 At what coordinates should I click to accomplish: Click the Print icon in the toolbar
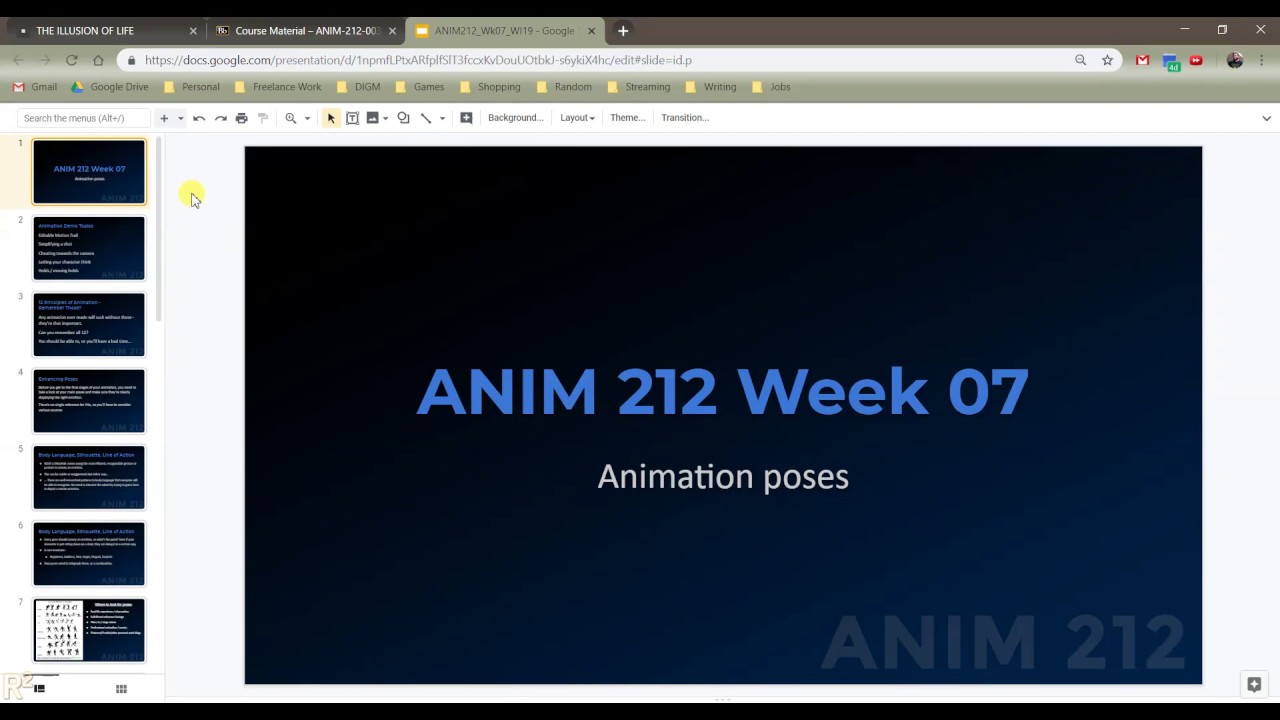241,118
